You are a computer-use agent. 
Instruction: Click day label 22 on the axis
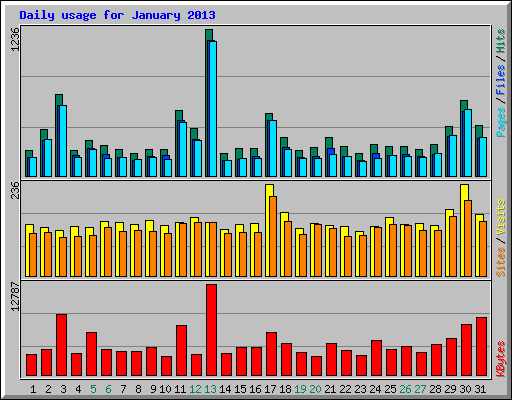[345, 389]
